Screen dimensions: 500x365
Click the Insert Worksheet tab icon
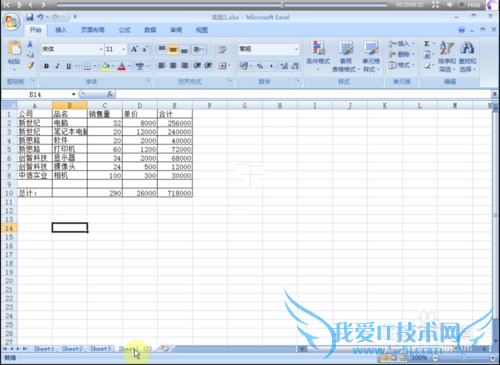pyautogui.click(x=165, y=349)
